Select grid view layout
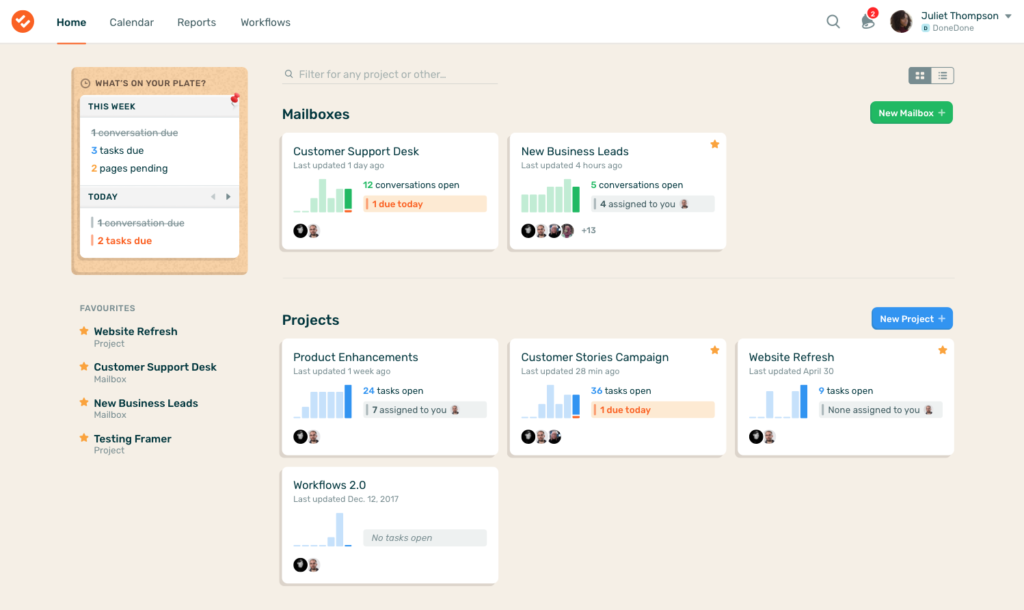 click(919, 75)
